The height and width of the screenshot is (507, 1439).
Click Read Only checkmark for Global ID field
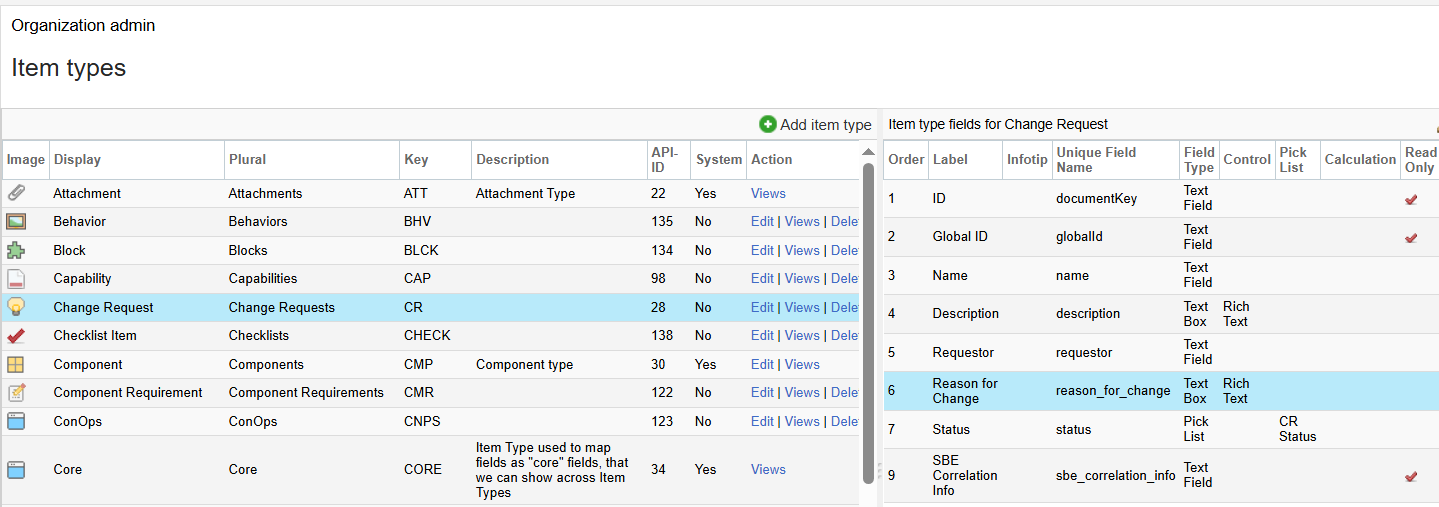click(1411, 237)
